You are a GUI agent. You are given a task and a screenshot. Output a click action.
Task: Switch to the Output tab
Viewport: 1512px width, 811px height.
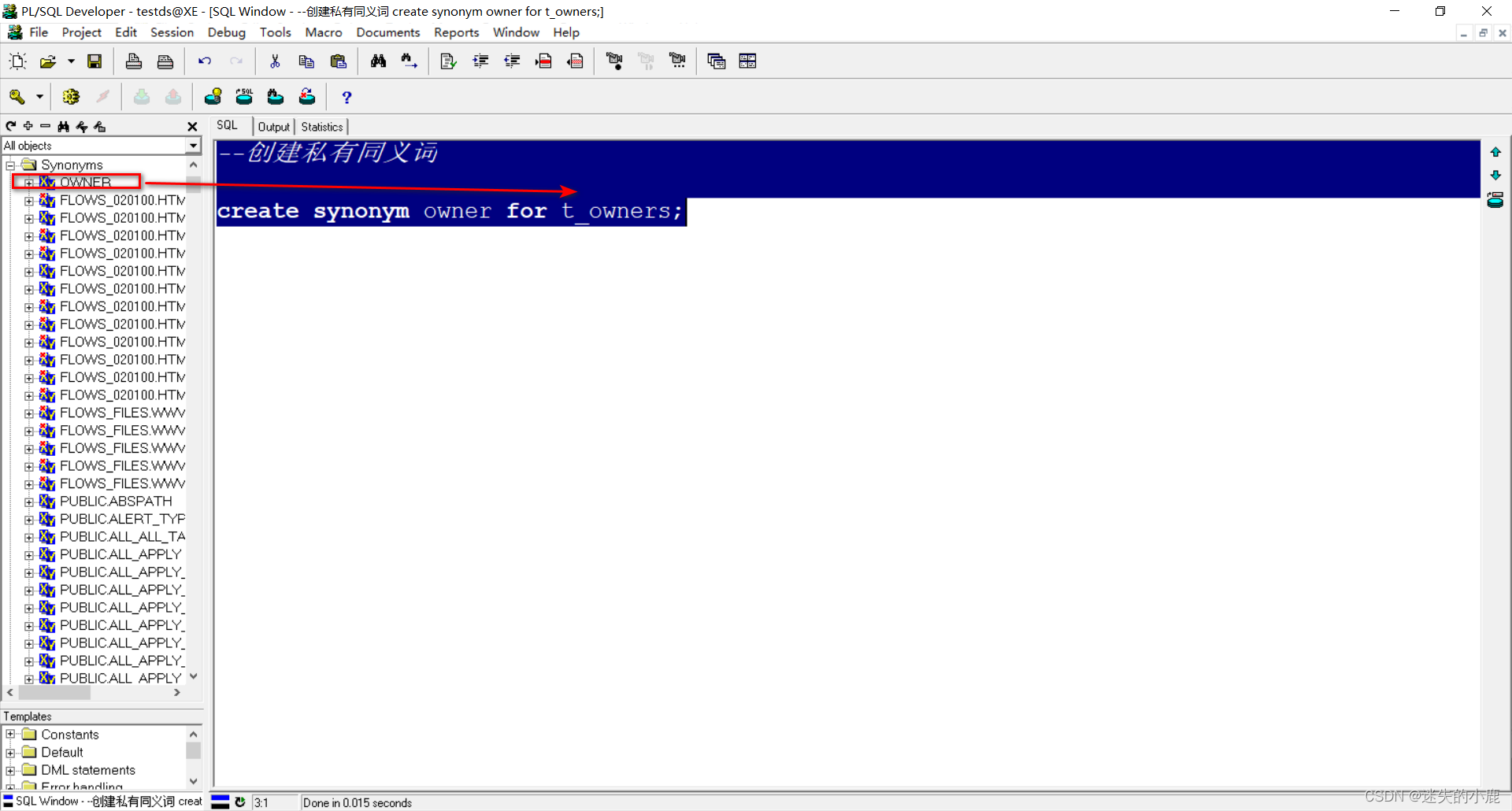click(x=273, y=127)
